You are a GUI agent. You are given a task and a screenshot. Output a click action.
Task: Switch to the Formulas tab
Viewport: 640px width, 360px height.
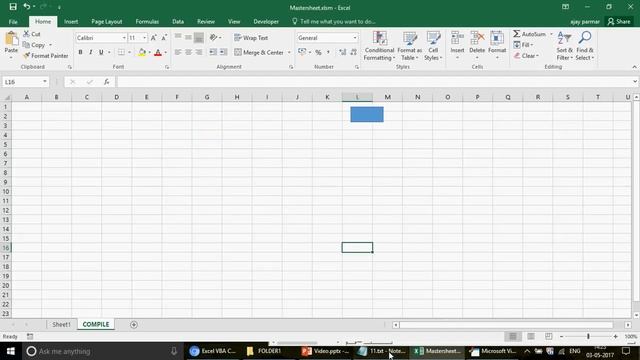(147, 22)
